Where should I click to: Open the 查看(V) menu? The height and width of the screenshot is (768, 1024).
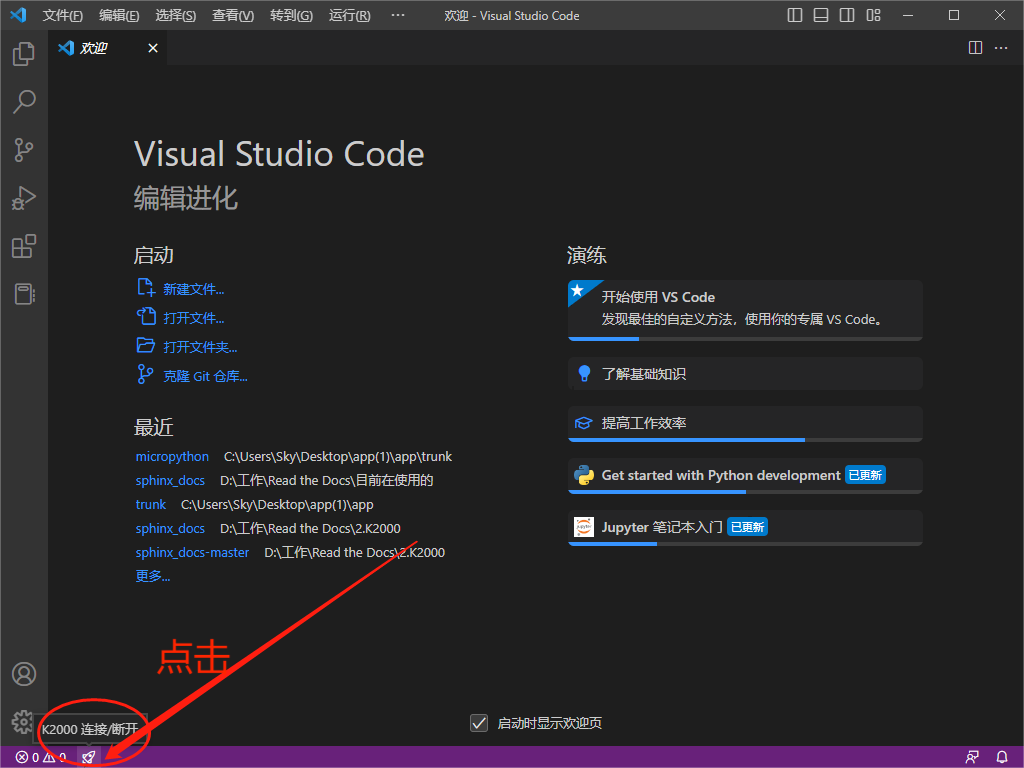click(x=232, y=15)
